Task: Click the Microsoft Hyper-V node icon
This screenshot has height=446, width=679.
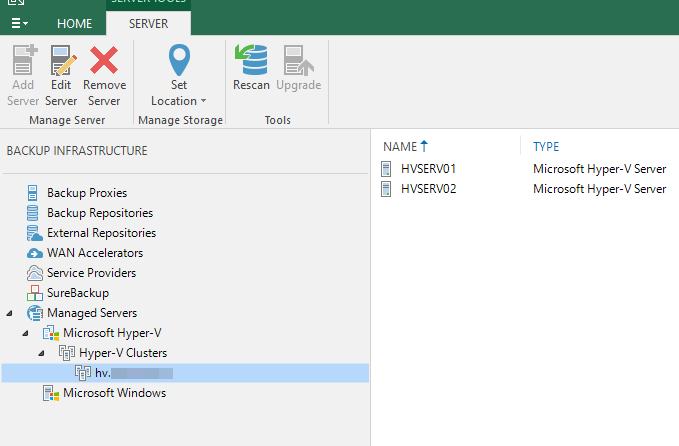Action: (51, 333)
